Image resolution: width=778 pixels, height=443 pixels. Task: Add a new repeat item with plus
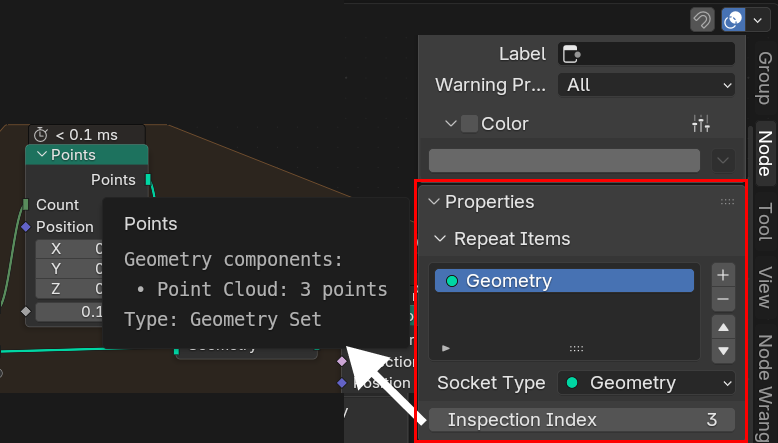(x=723, y=275)
